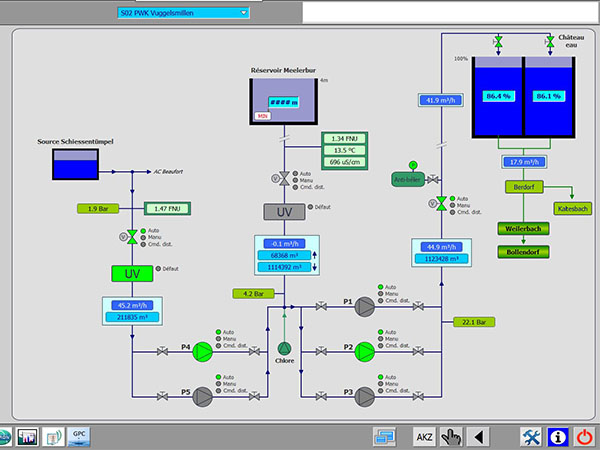
Task: Click inlet valve left of pump P2
Action: pyautogui.click(x=321, y=351)
